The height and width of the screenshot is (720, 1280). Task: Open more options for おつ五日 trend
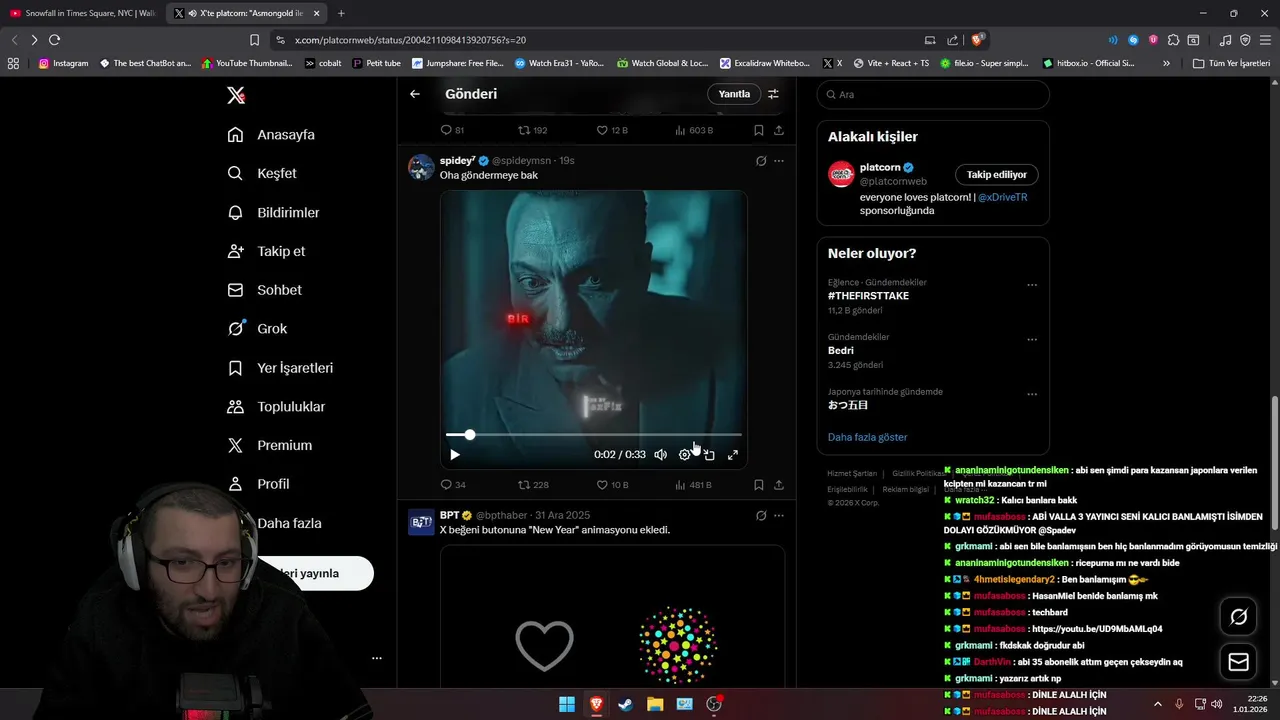click(1032, 394)
